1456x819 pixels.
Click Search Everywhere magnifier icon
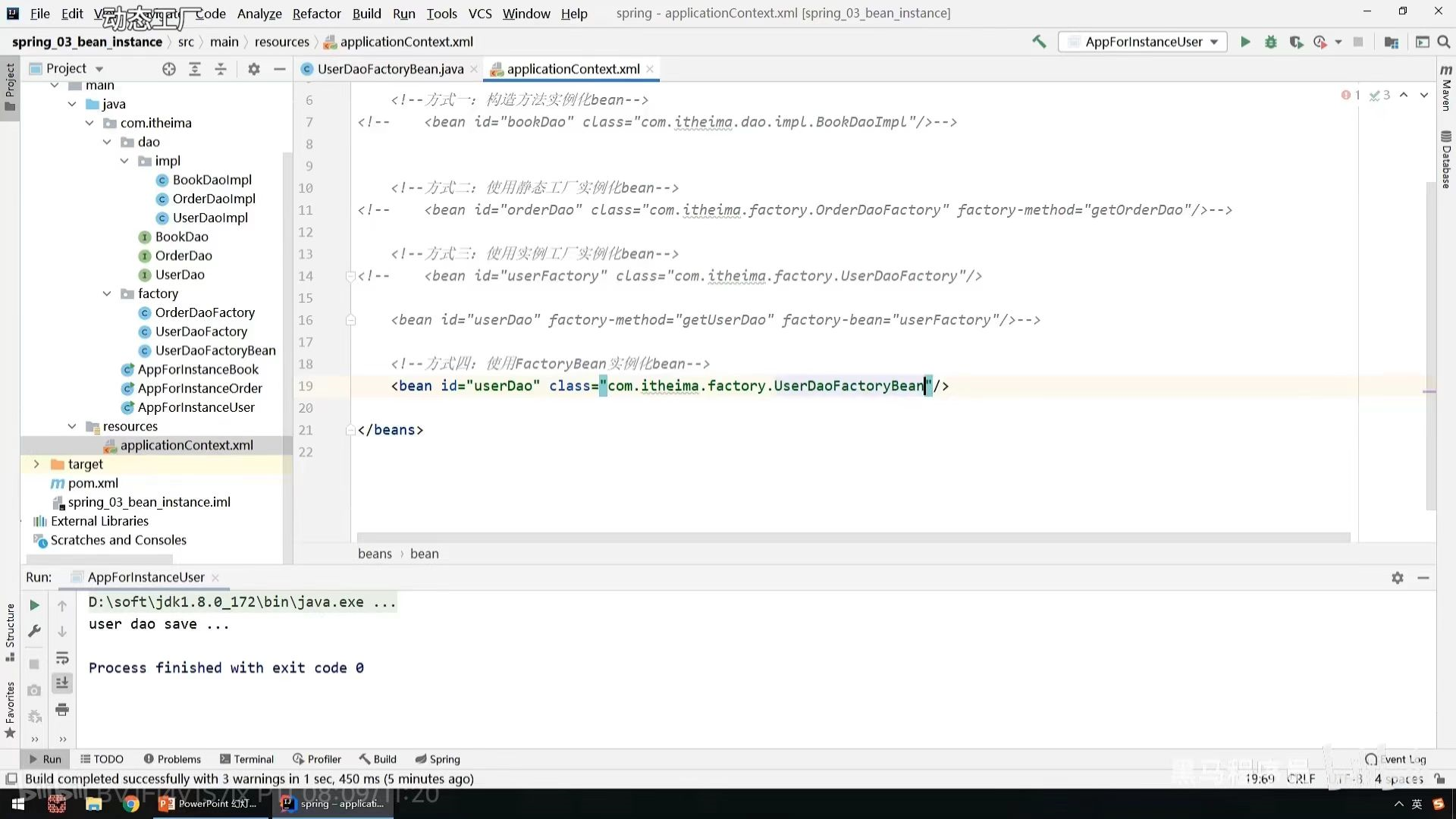click(x=1444, y=42)
